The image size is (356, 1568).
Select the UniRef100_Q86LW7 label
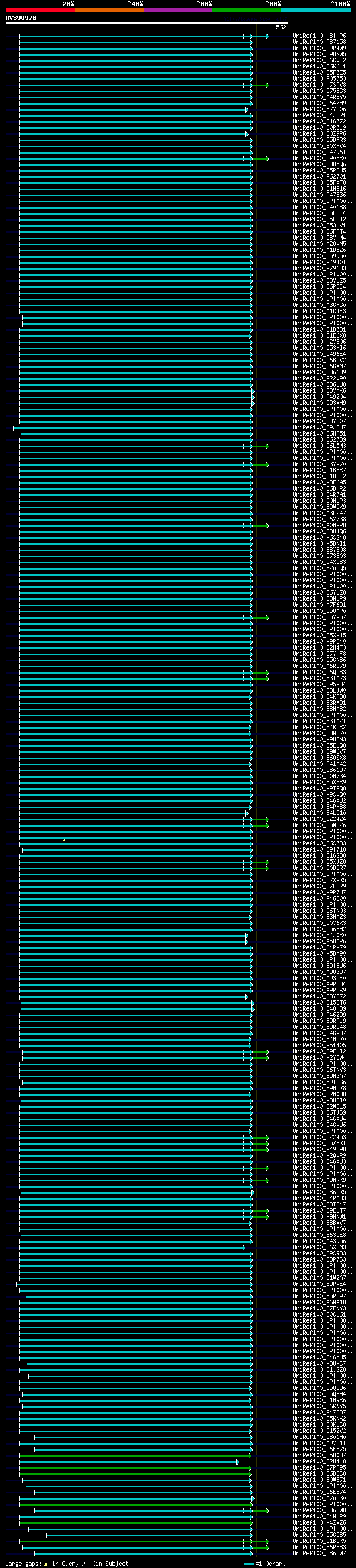pos(319,1553)
